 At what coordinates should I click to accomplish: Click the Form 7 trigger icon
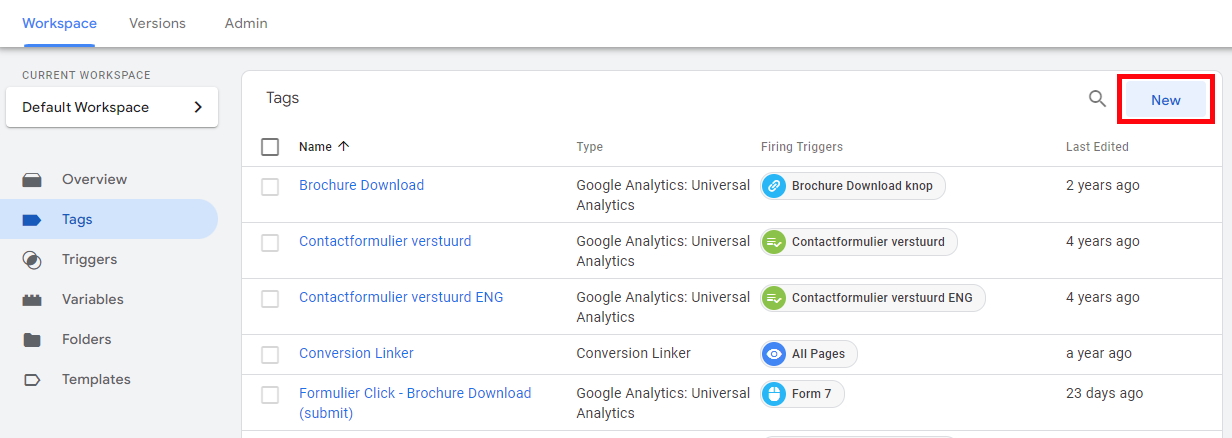click(773, 394)
